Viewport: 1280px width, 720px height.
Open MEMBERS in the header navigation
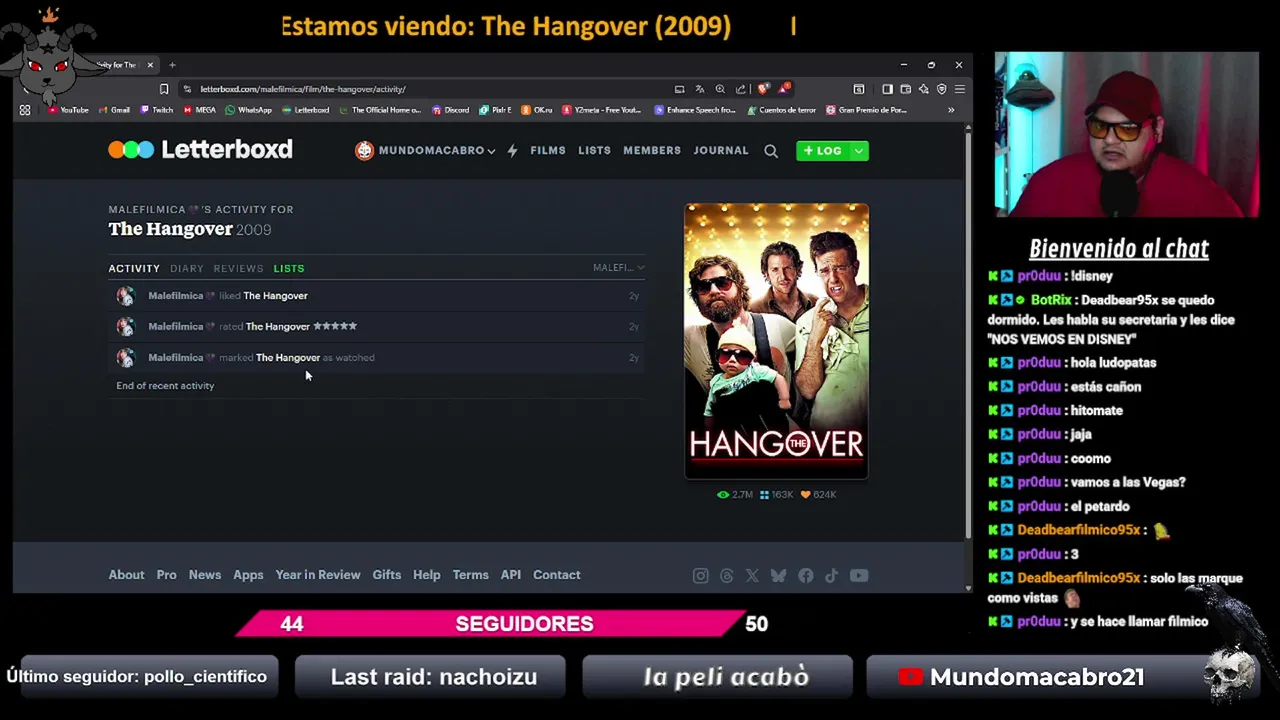coord(652,151)
